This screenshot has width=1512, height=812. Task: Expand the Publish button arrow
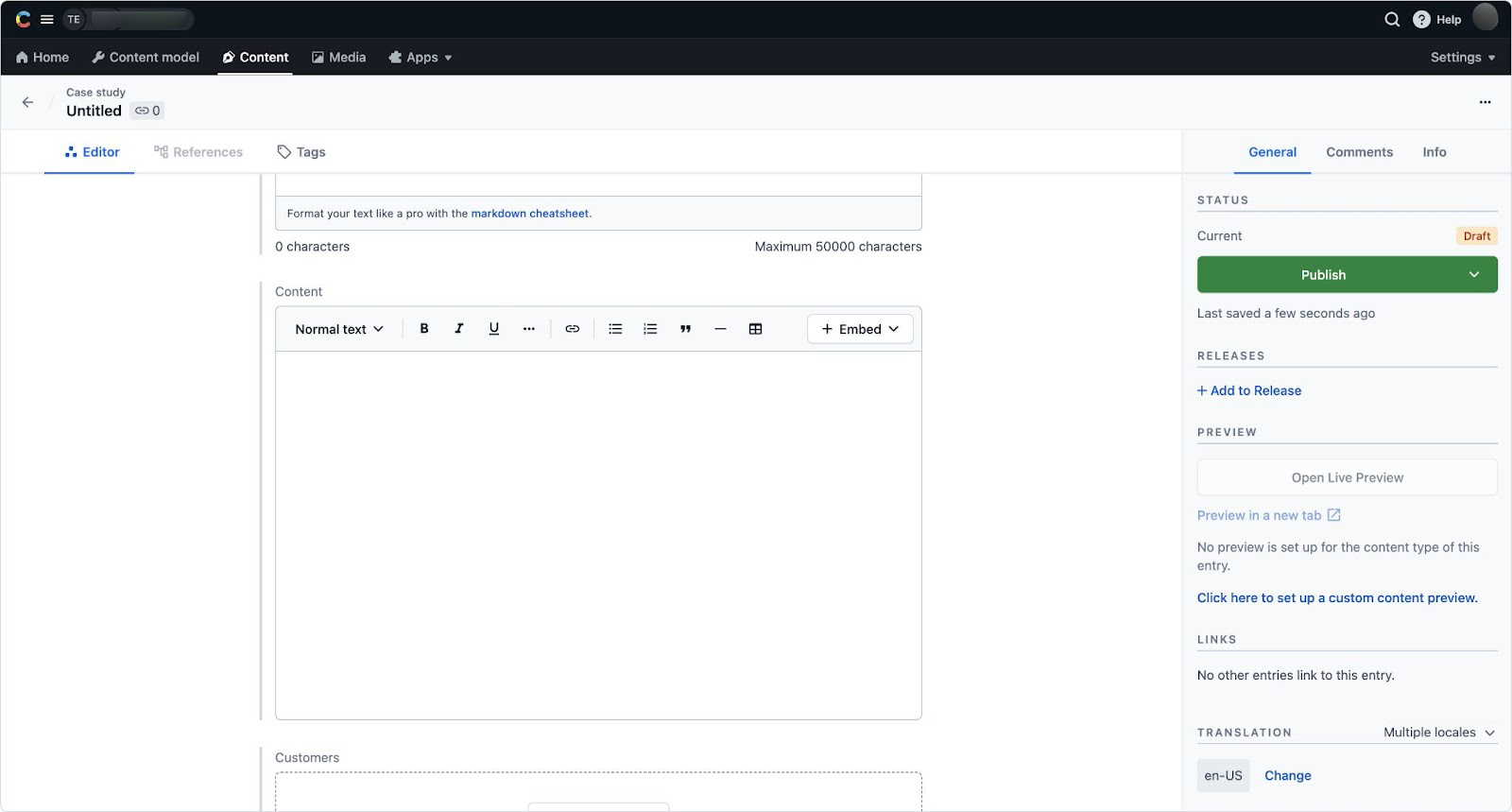(x=1474, y=275)
